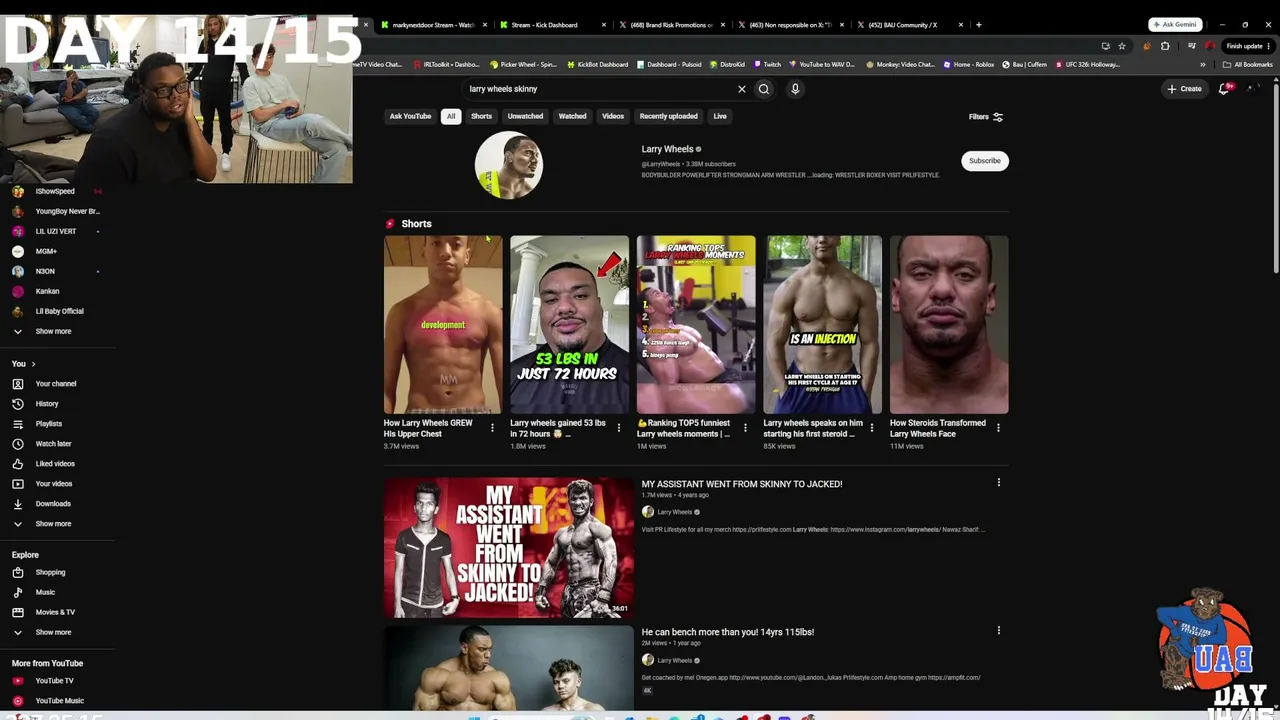
Task: Play 'Ranking TOP5 funniest Larry wheels moments' short
Action: (x=696, y=325)
